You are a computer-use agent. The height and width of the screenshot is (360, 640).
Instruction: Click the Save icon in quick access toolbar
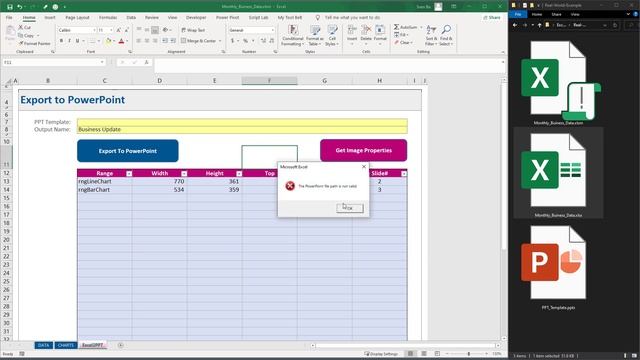tap(10, 7)
